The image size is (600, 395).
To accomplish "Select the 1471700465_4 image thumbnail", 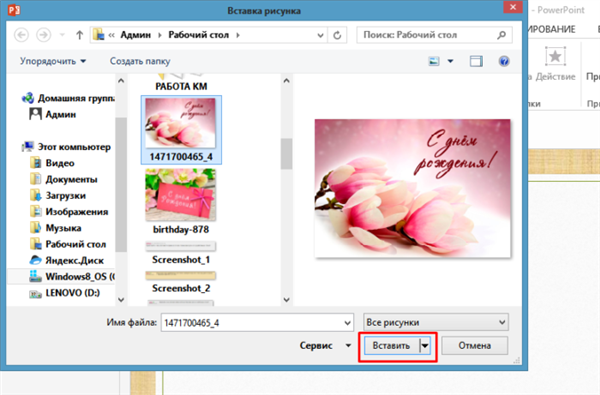I will click(x=181, y=130).
